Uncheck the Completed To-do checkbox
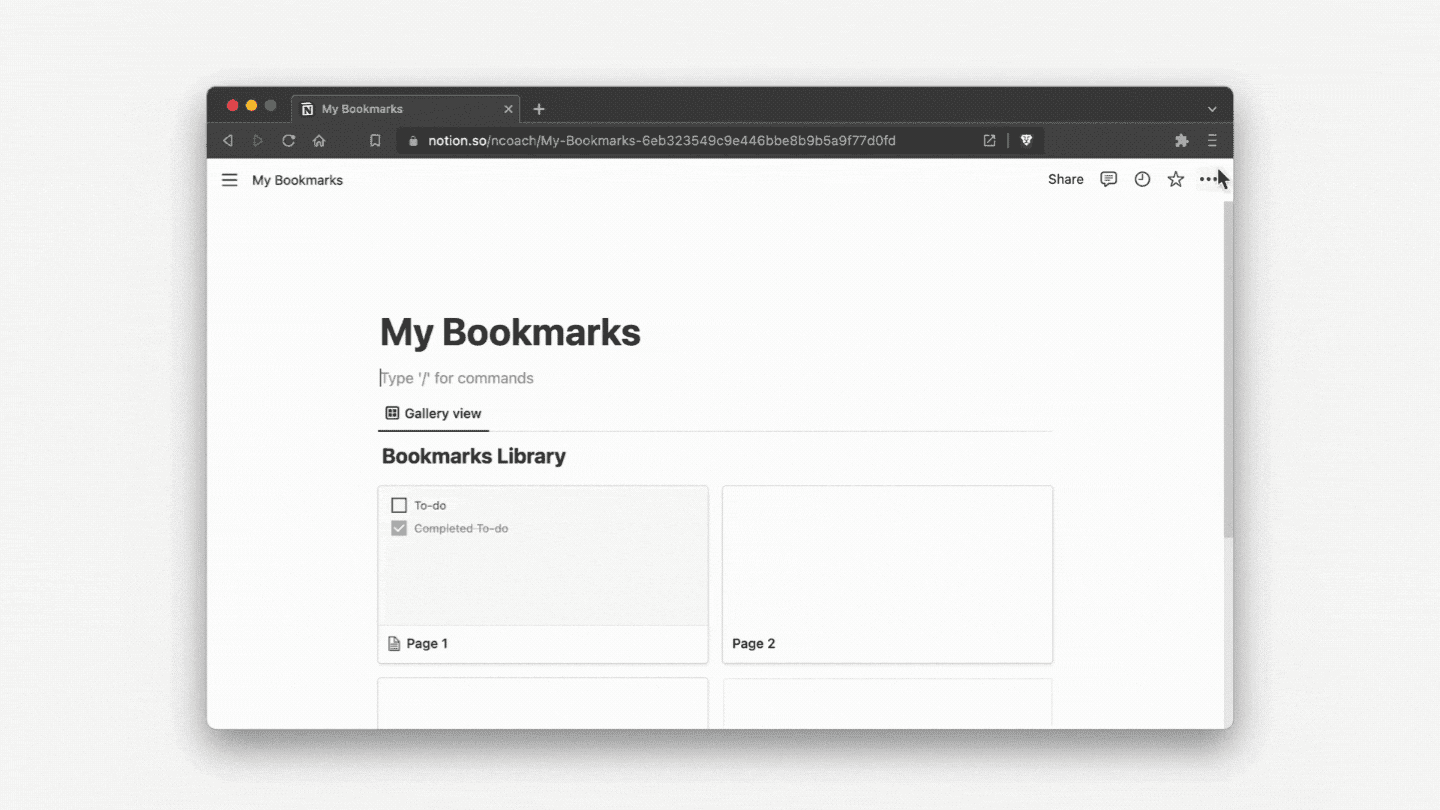The height and width of the screenshot is (810, 1440). click(399, 528)
